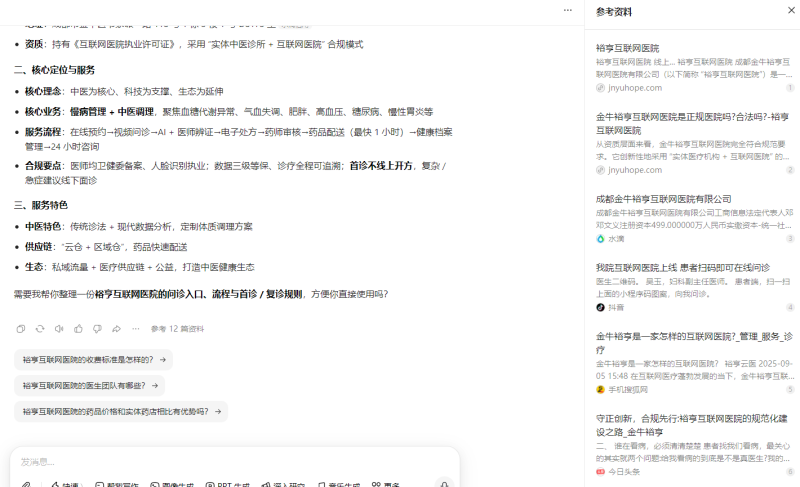Open reference 成都金牛裕亨互联网医院有限公司
This screenshot has width=800, height=487.
pos(663,199)
